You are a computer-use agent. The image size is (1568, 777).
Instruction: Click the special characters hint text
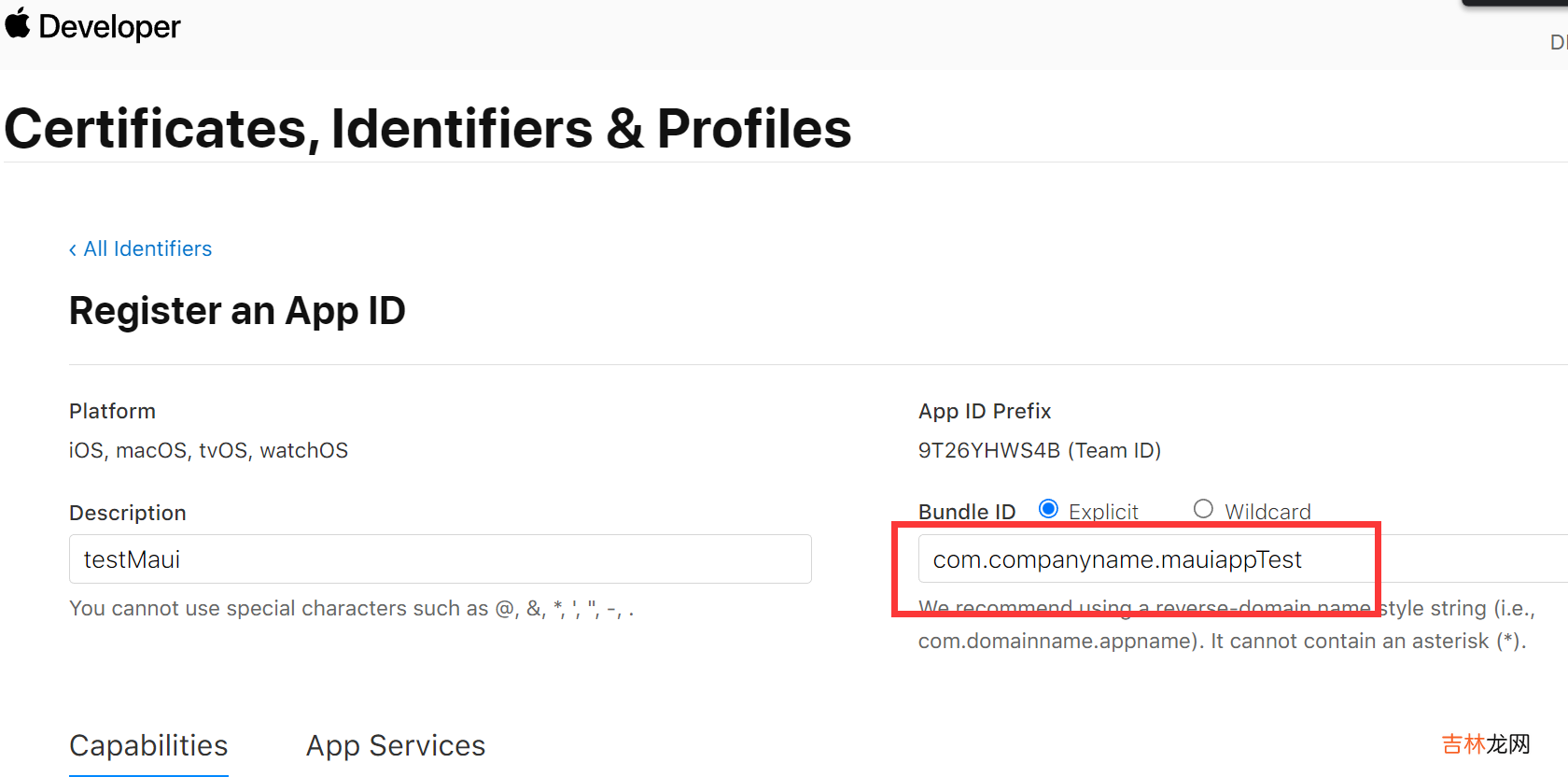click(x=351, y=609)
